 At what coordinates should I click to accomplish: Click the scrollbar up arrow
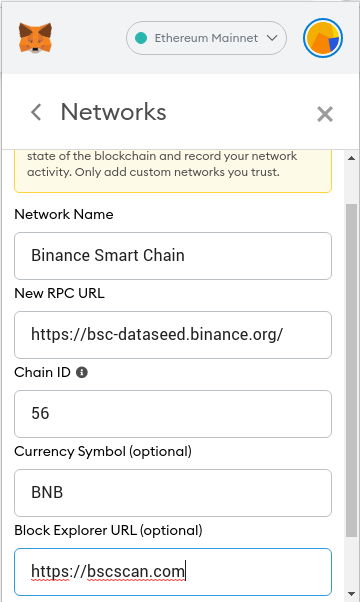coord(351,158)
